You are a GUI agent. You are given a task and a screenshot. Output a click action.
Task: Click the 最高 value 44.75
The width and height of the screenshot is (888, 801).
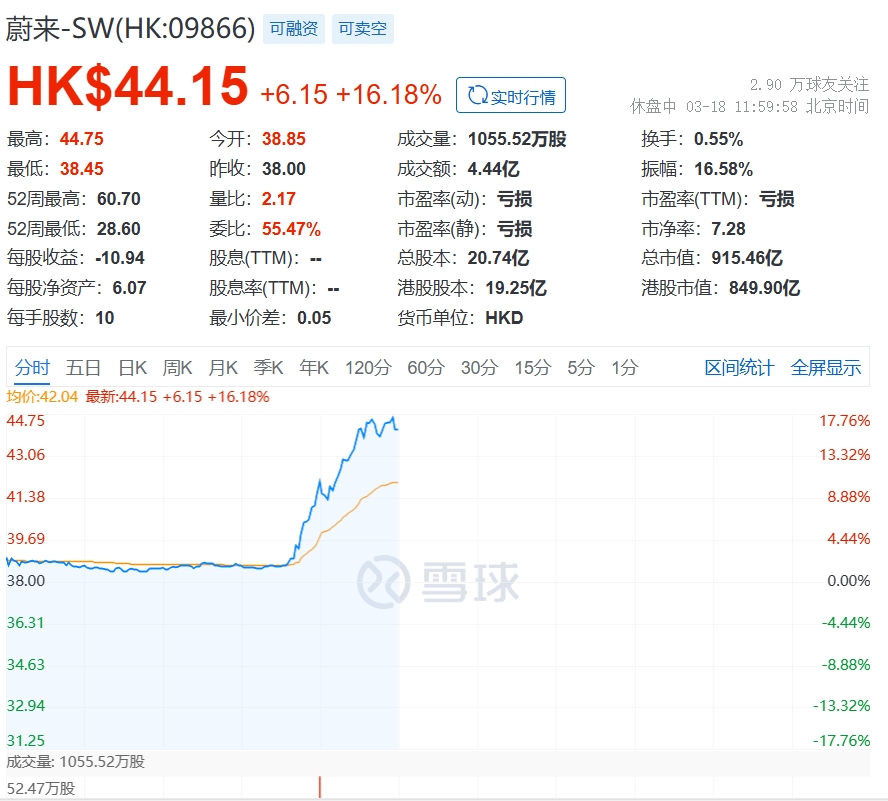(82, 139)
